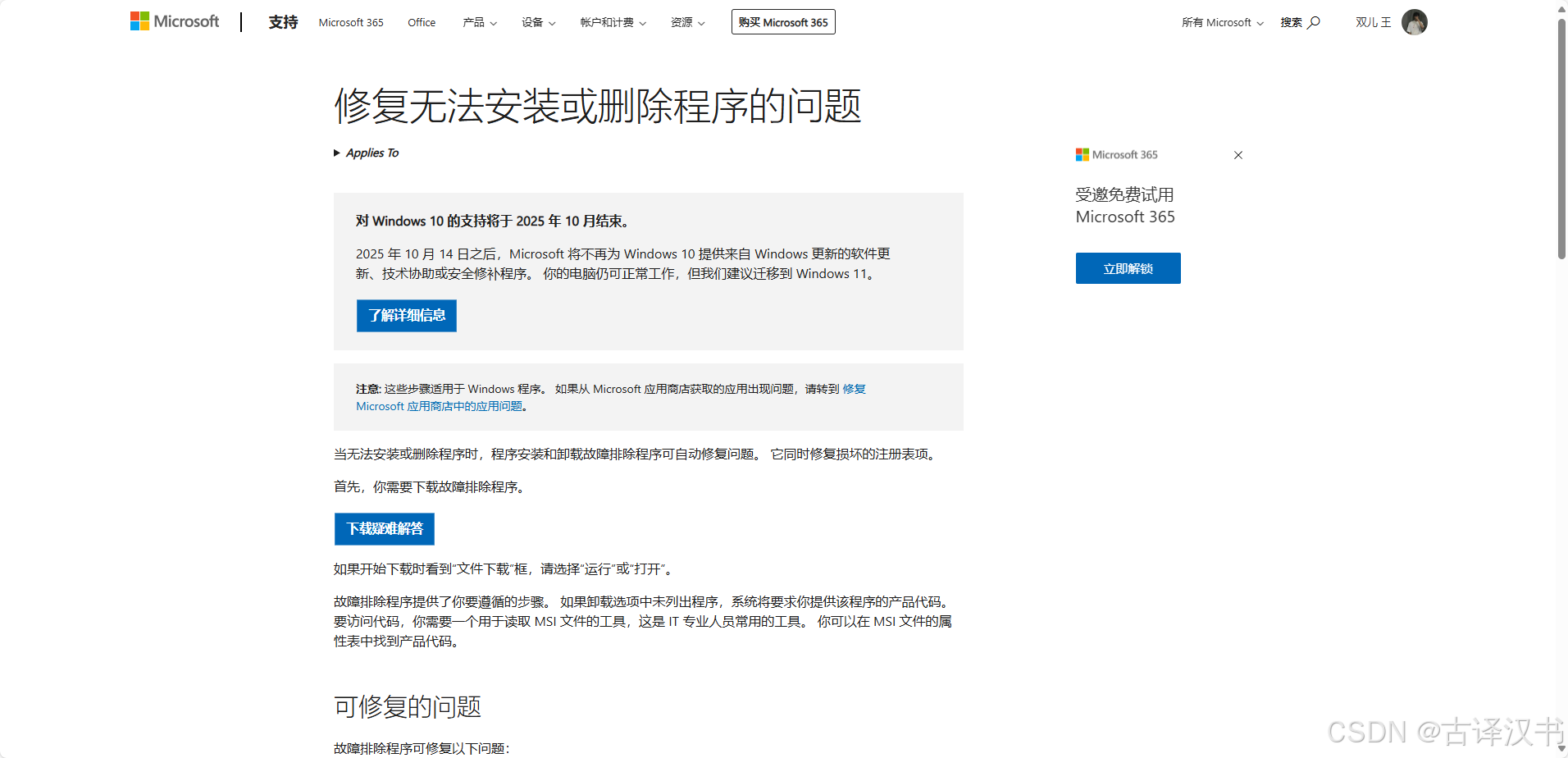Open the Microsoft 365 menu item
Viewport: 1568px width, 758px height.
[x=350, y=22]
